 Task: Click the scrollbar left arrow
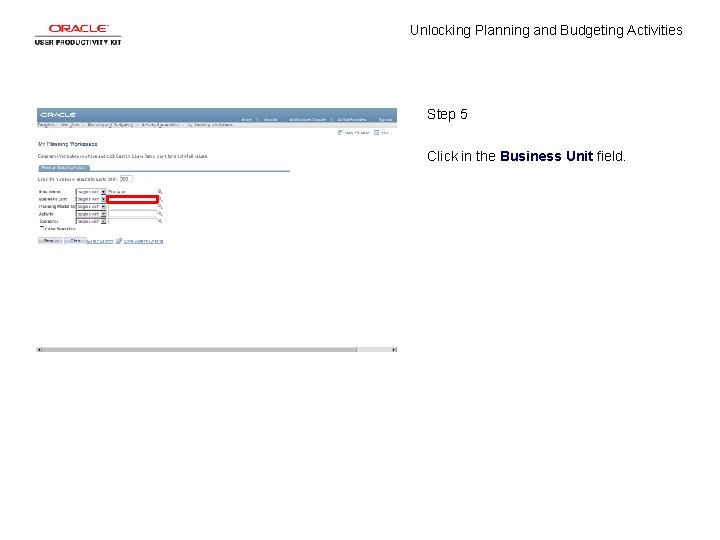pyautogui.click(x=39, y=349)
